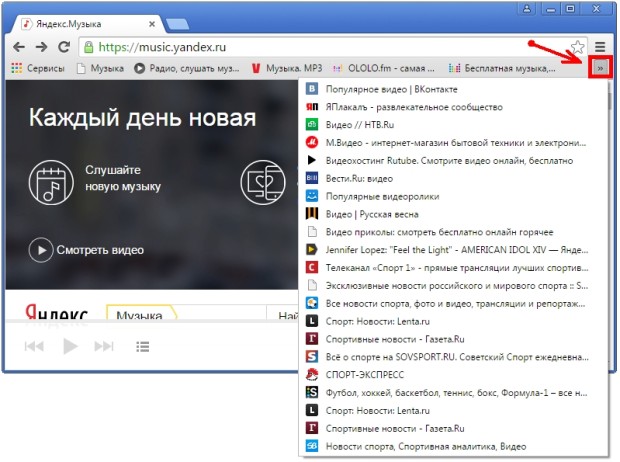Open the Радио, слушать муз... bookmark
This screenshot has width=620, height=462.
pyautogui.click(x=187, y=68)
